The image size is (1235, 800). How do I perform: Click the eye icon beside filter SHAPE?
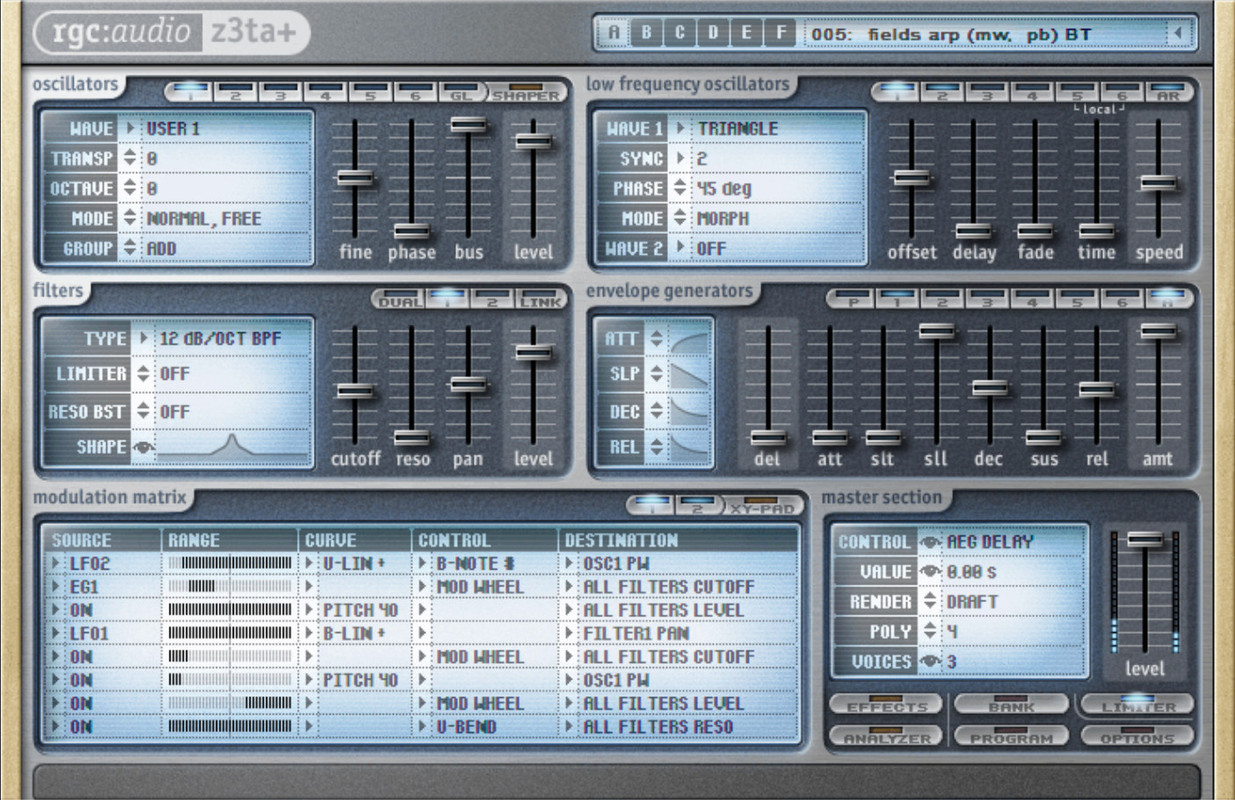coord(143,448)
